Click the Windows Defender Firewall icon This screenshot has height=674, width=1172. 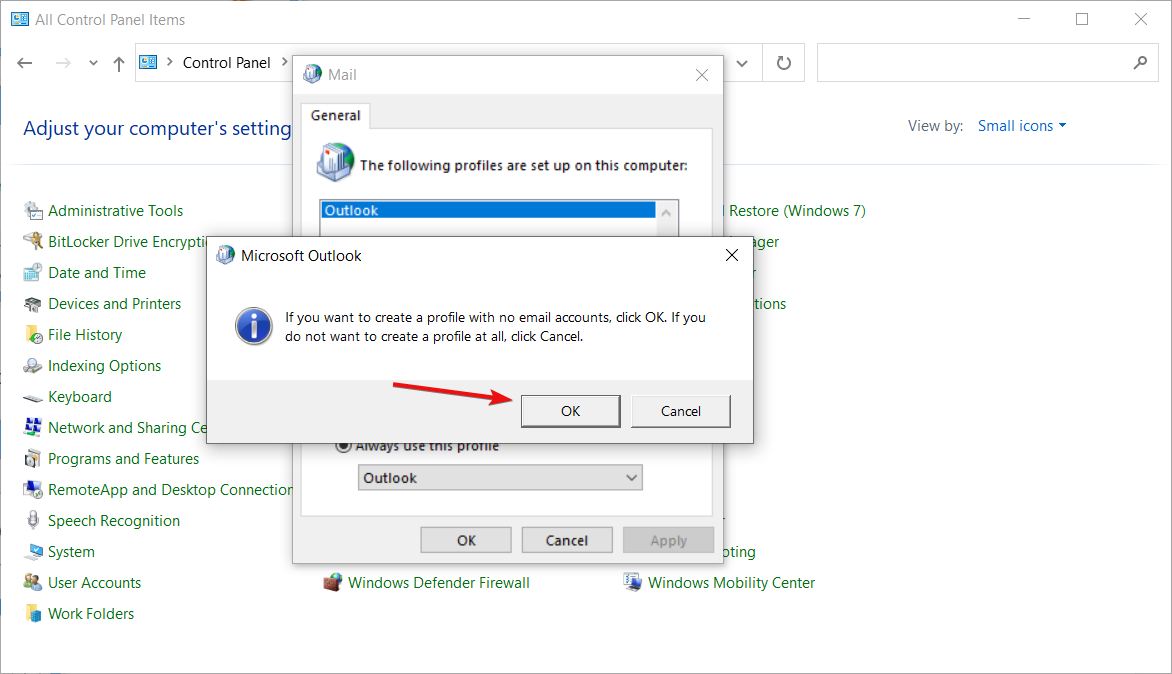(333, 583)
